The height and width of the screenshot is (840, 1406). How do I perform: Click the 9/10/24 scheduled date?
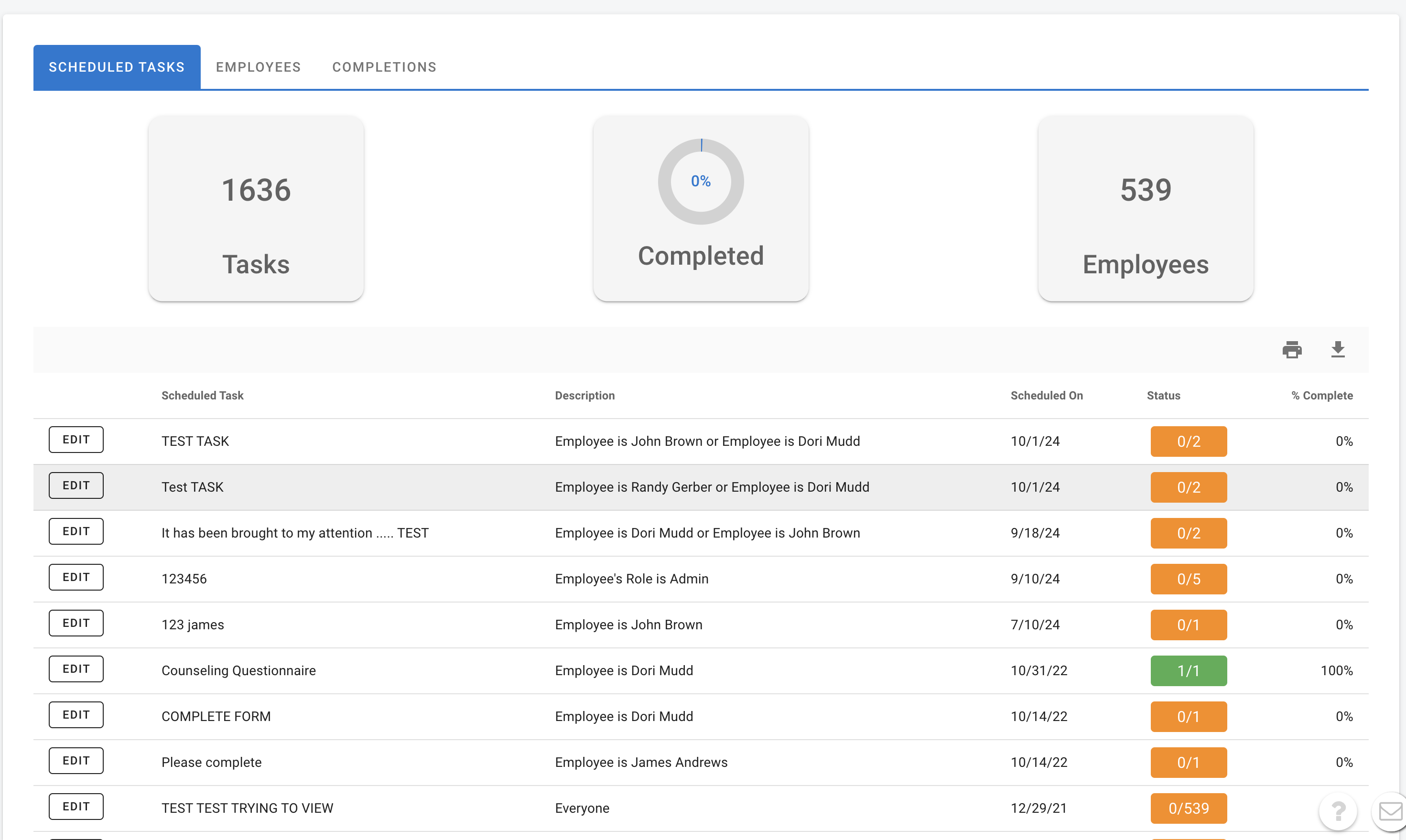click(1035, 579)
